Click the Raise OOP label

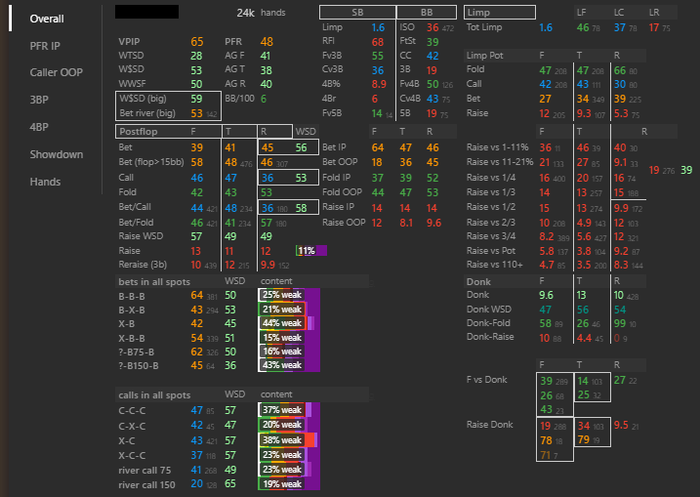pyautogui.click(x=344, y=222)
